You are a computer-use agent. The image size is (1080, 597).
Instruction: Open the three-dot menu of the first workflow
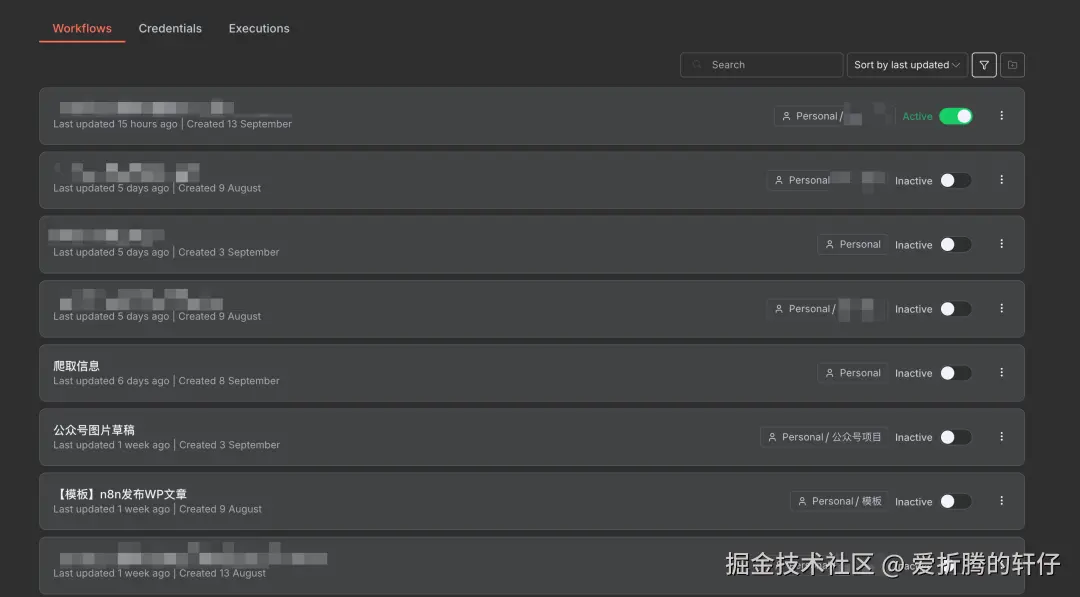pos(1001,115)
